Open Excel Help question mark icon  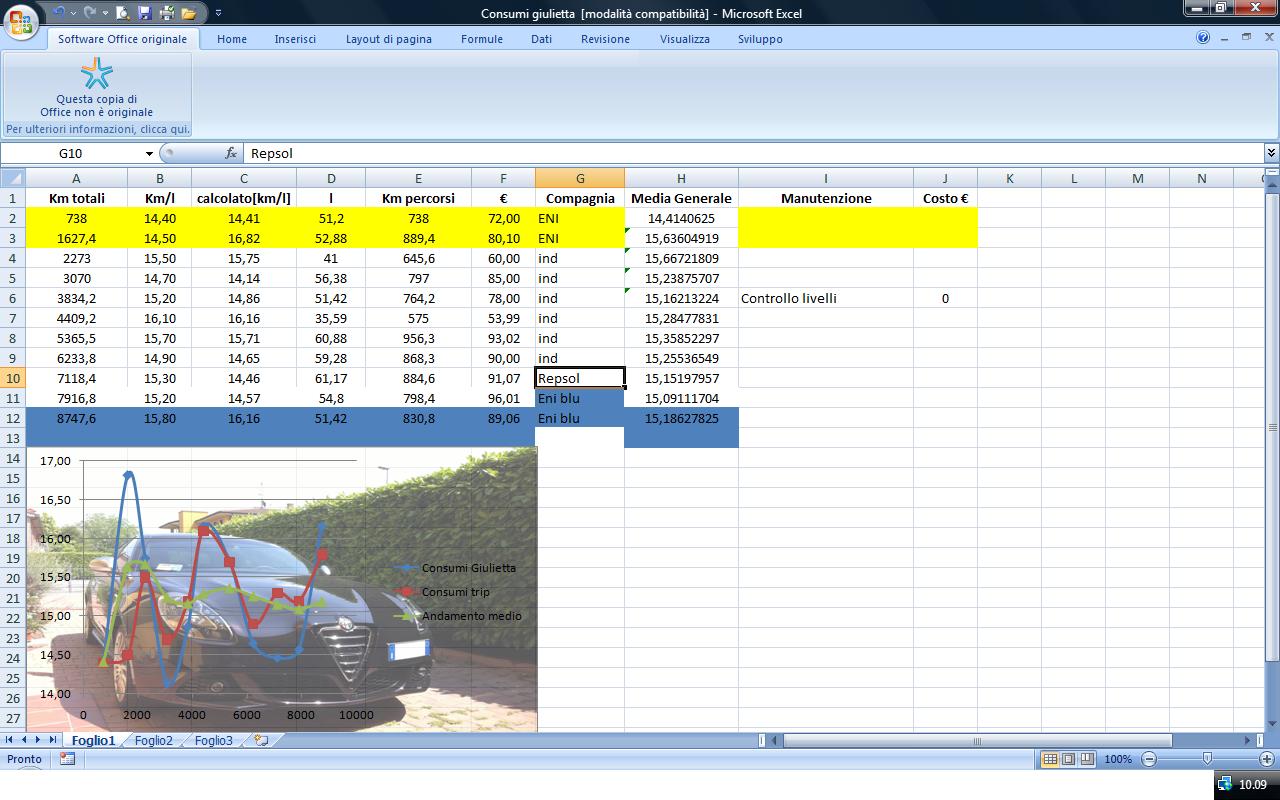tap(1203, 38)
